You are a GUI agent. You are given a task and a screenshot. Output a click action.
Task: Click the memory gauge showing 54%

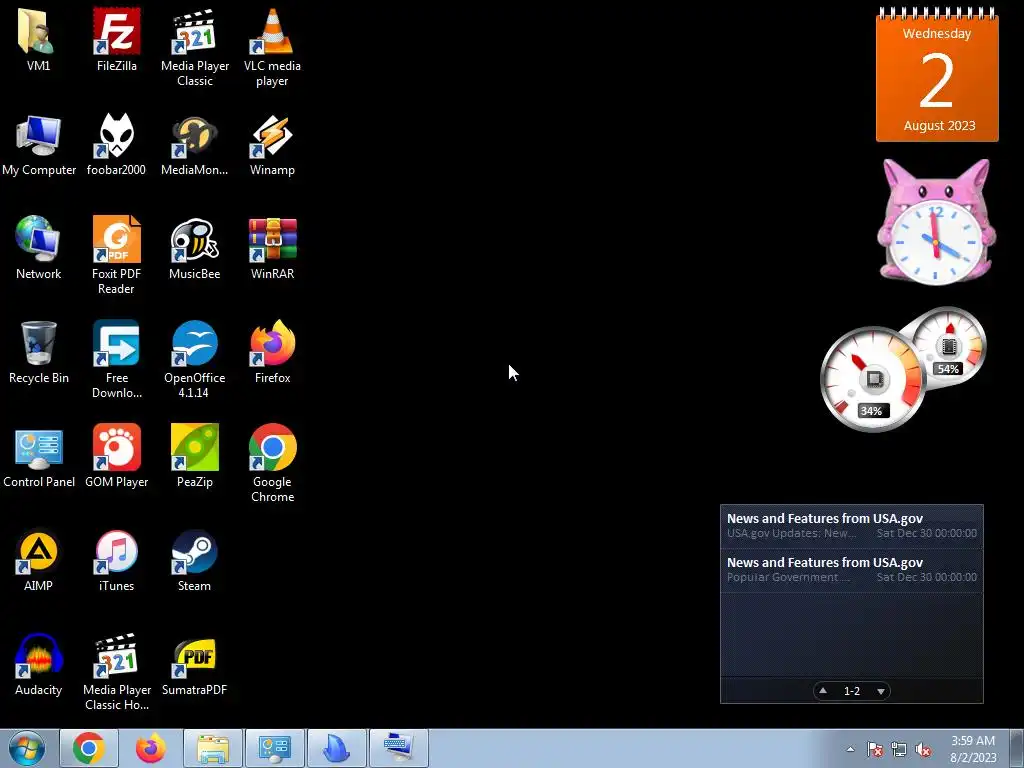(x=948, y=346)
